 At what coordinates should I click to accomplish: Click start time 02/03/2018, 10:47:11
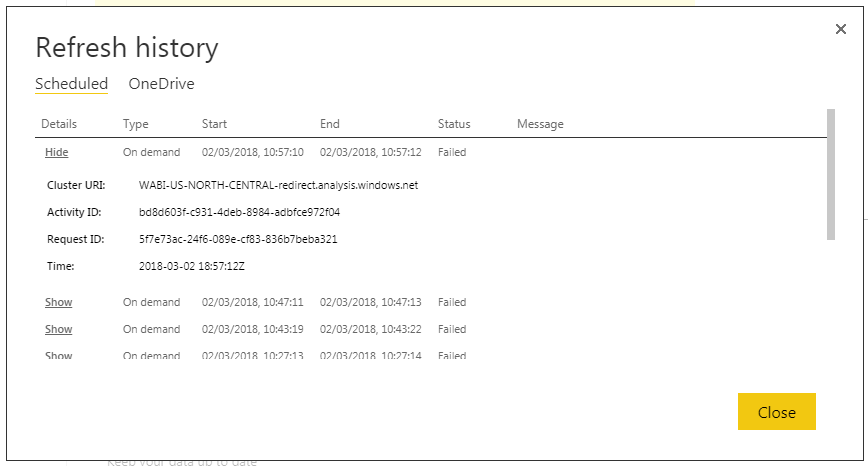[x=252, y=302]
